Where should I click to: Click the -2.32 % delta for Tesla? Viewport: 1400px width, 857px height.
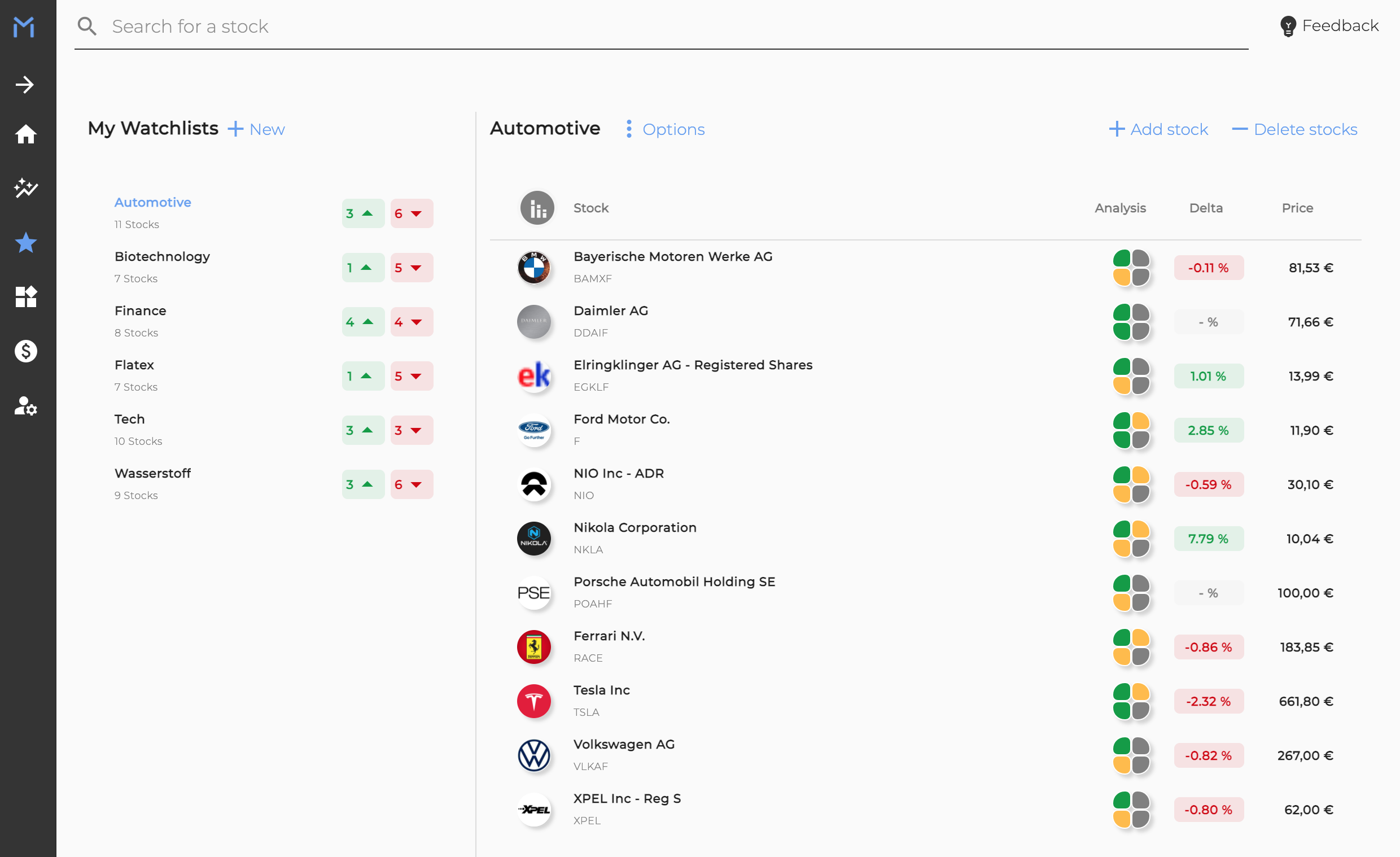1209,701
